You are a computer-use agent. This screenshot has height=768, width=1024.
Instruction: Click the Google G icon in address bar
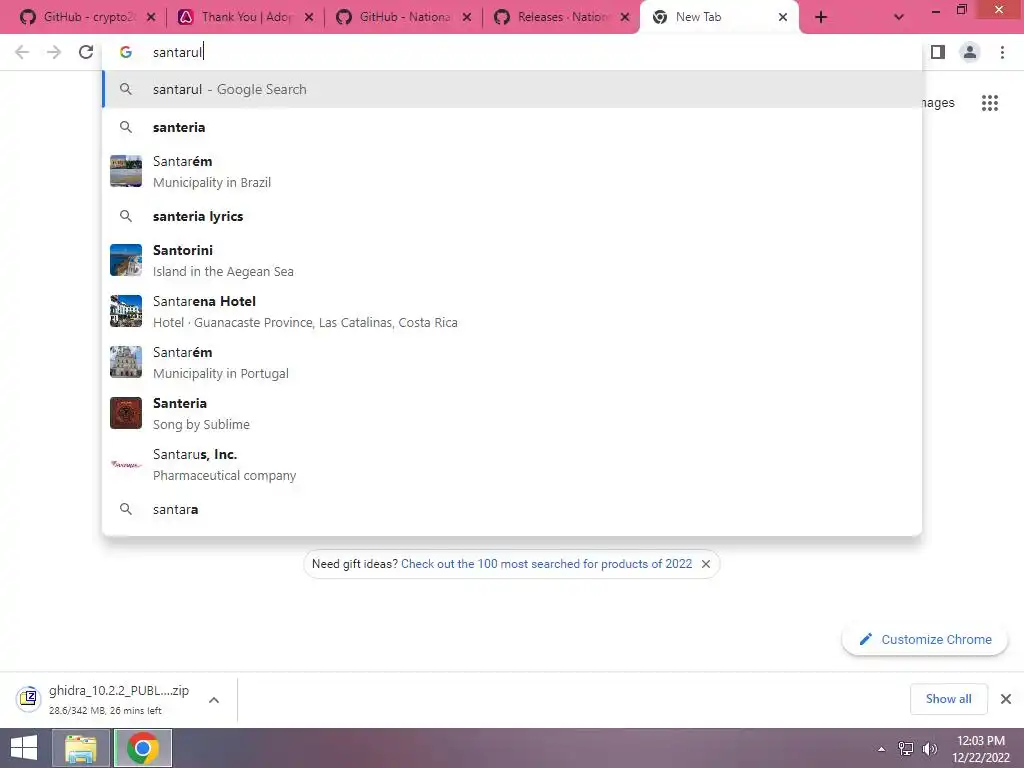(x=126, y=52)
